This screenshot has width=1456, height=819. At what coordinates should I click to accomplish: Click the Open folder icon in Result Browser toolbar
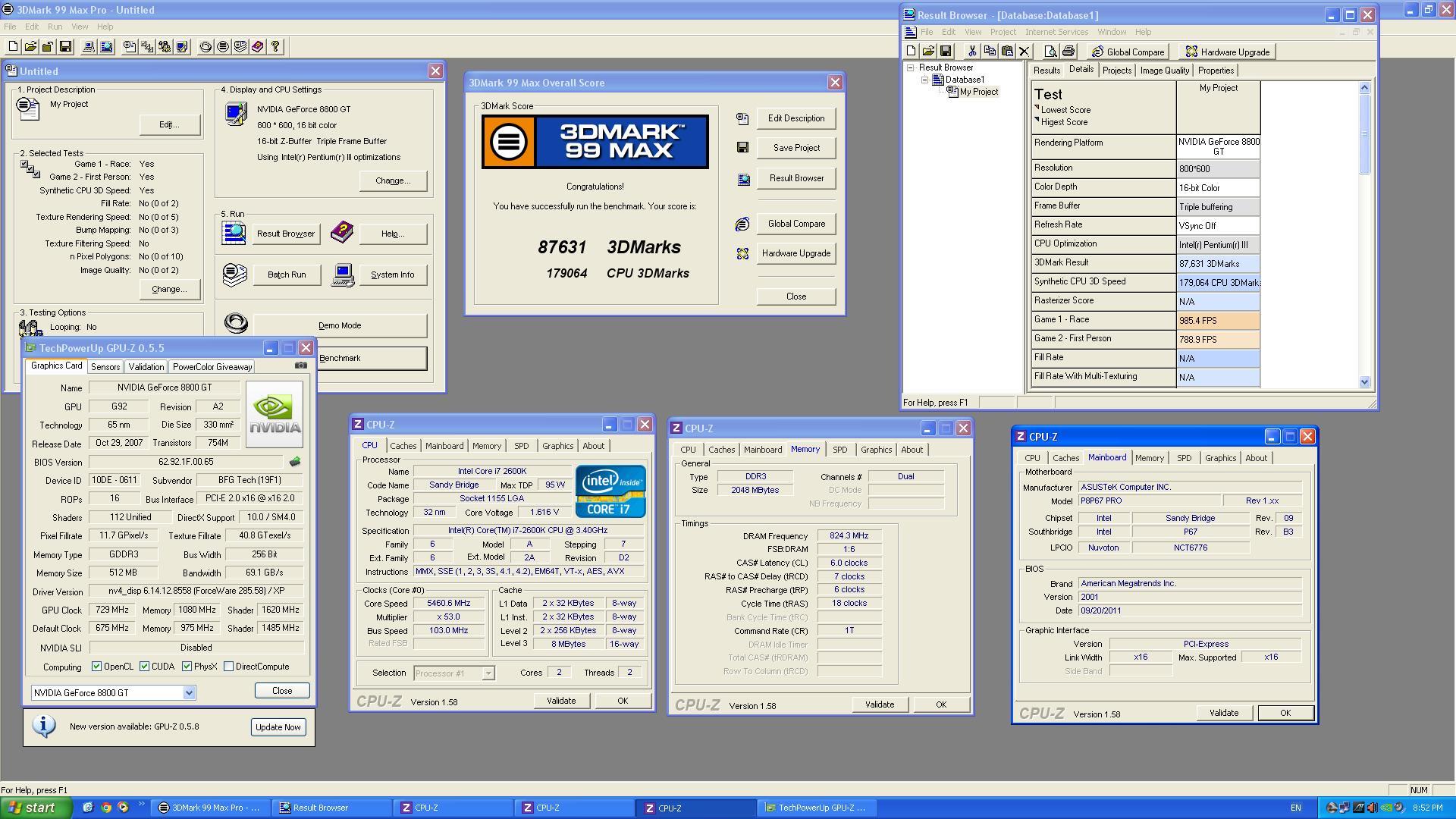tap(928, 52)
